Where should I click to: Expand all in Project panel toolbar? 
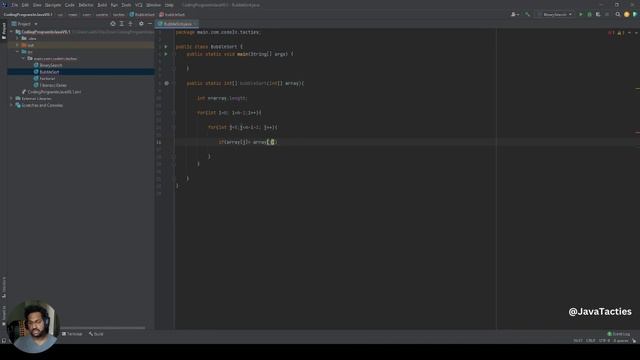[x=122, y=24]
